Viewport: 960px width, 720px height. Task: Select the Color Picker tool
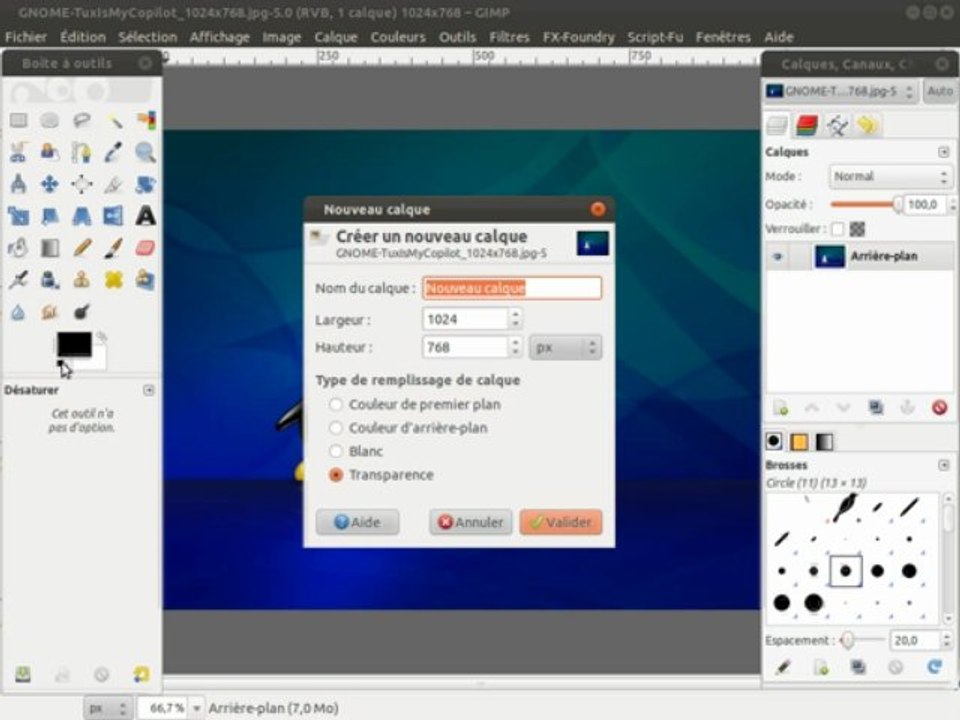113,152
